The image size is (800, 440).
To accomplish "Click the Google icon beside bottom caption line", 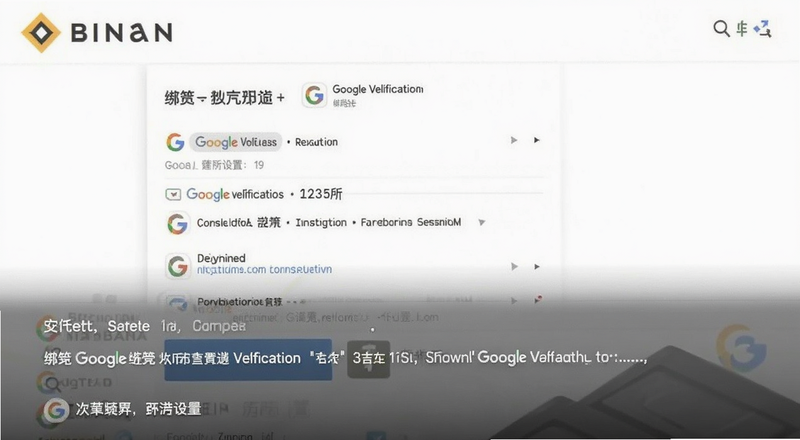I will click(x=56, y=410).
